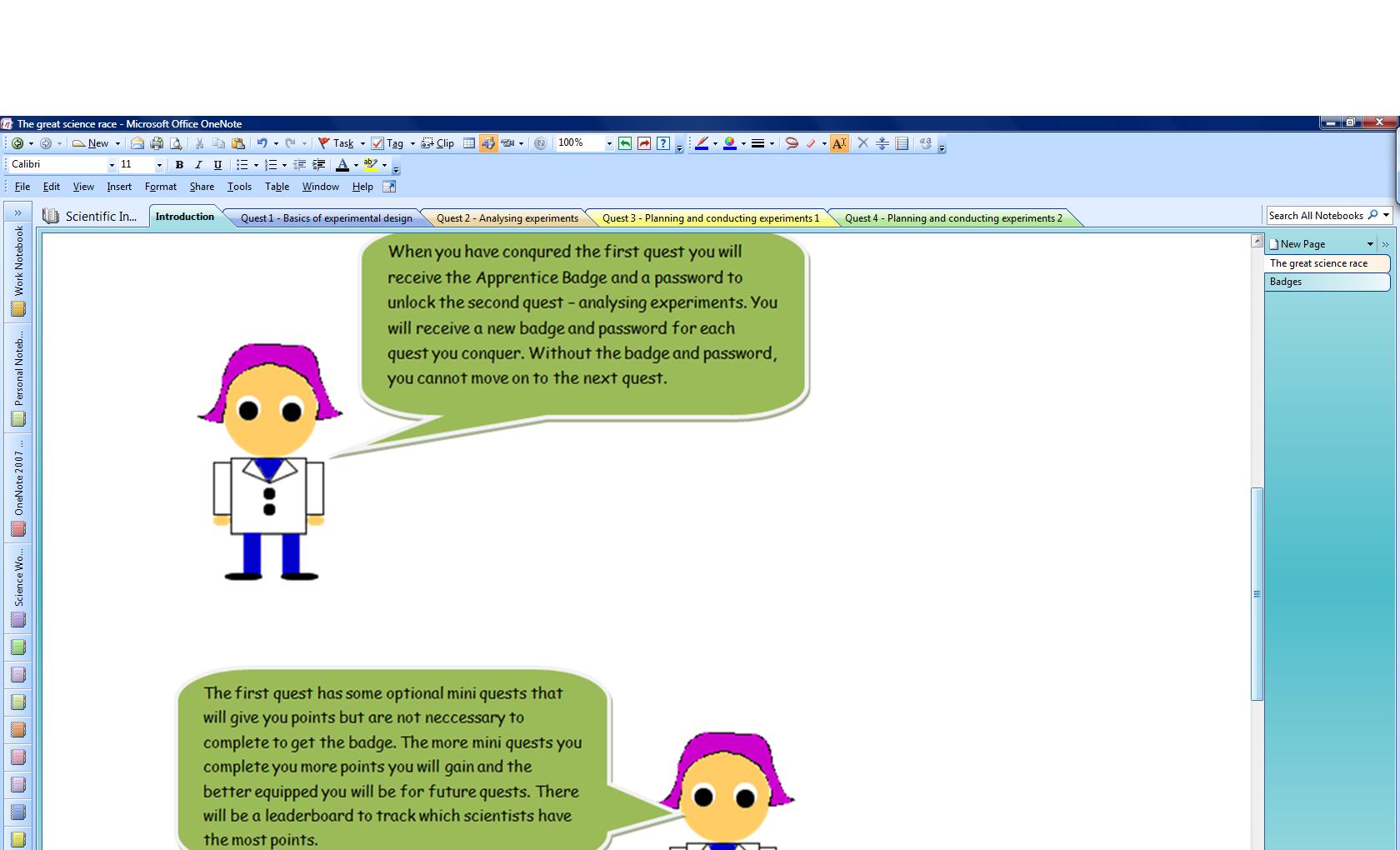
Task: Click the Print icon in the toolbar
Action: pos(156,143)
